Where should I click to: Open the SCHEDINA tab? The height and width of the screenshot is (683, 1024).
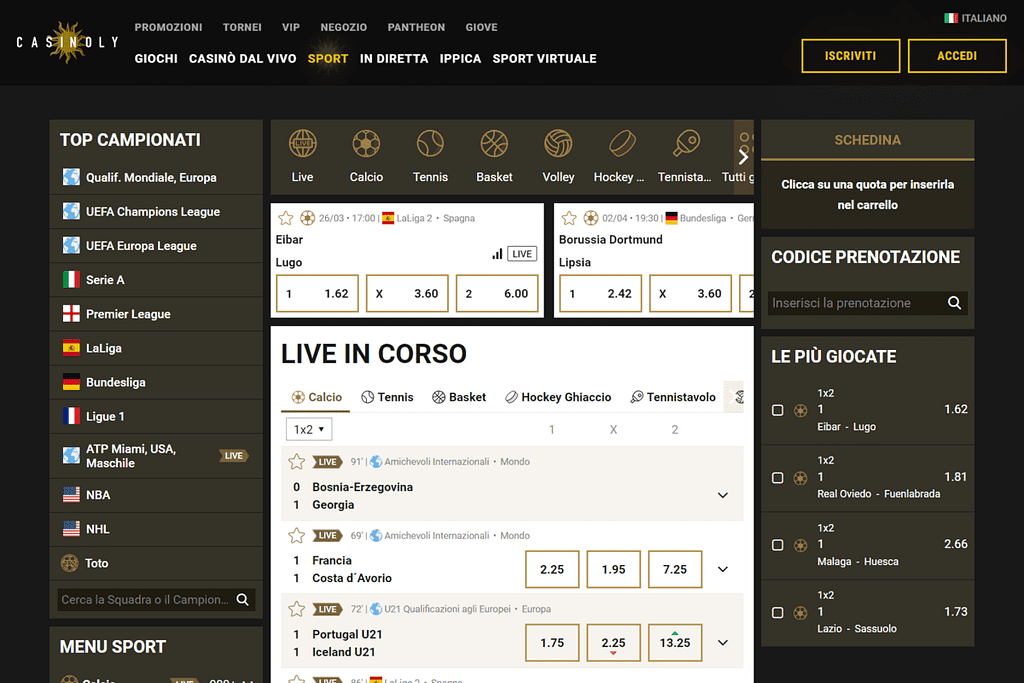pos(867,140)
